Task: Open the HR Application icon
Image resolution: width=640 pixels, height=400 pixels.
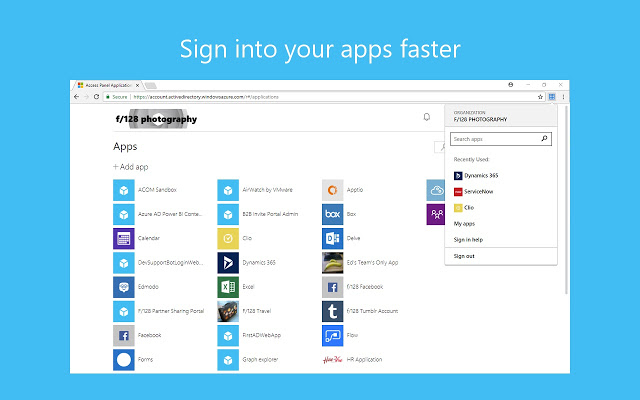Action: [333, 360]
